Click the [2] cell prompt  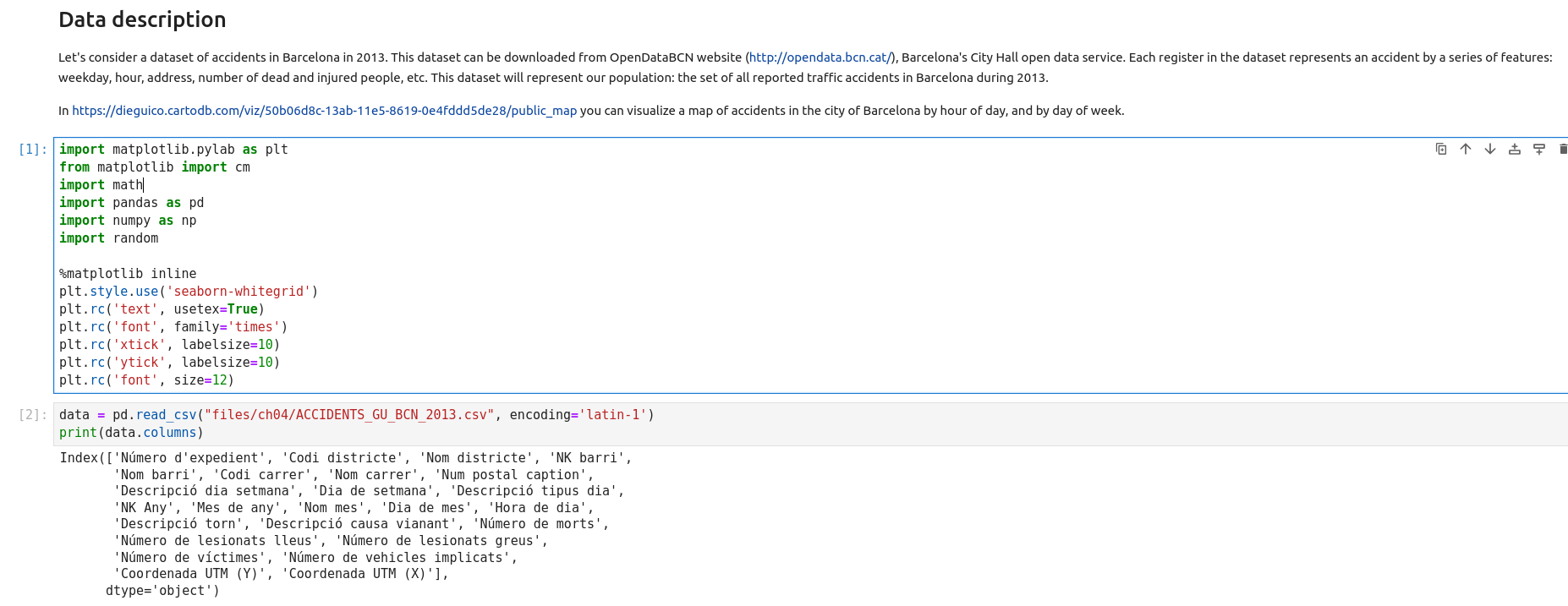tap(33, 415)
